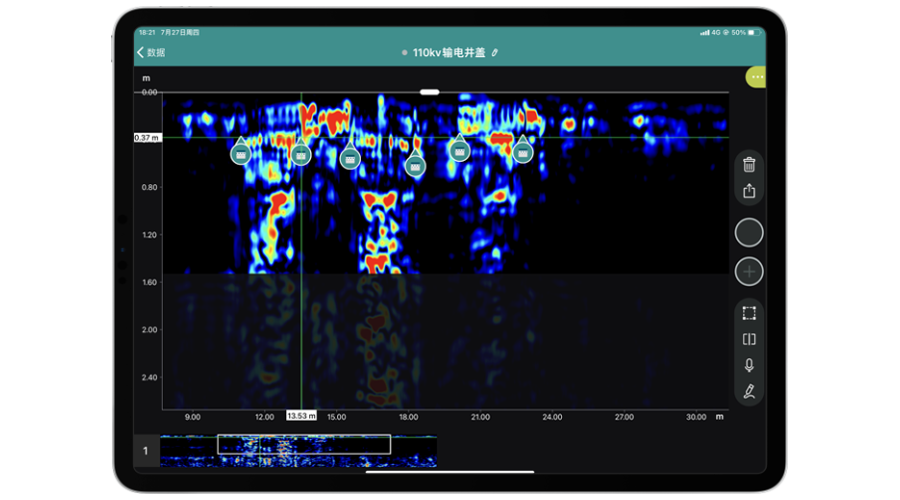Tap the trash delete icon
This screenshot has height=500, width=900.
749,165
